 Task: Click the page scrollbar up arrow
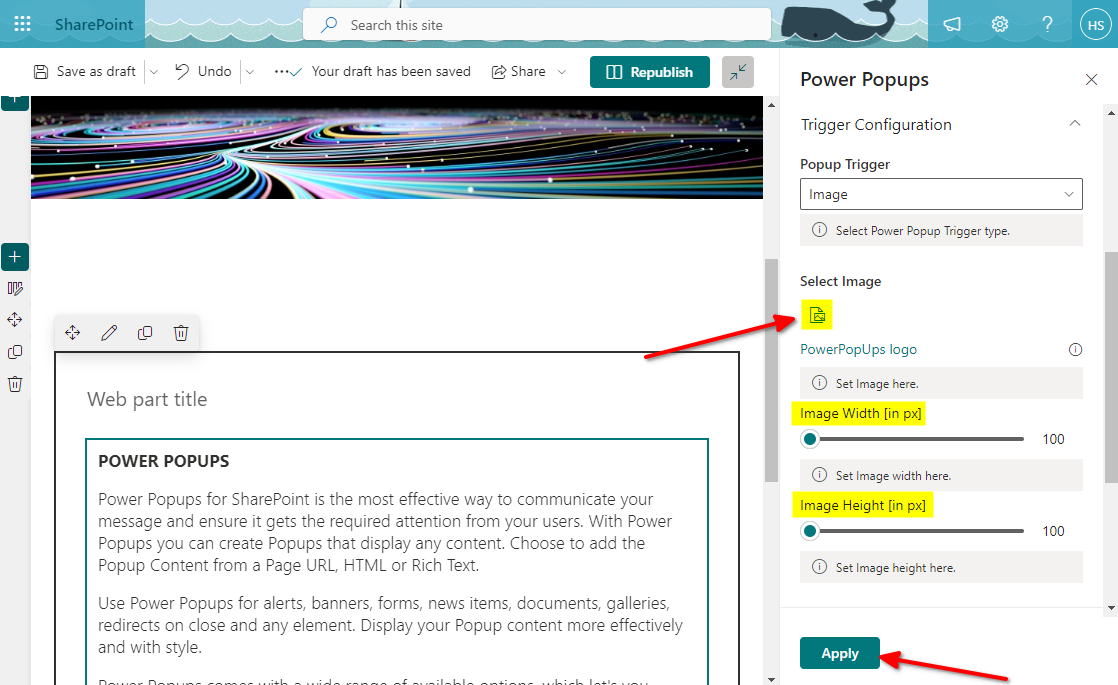click(x=771, y=105)
